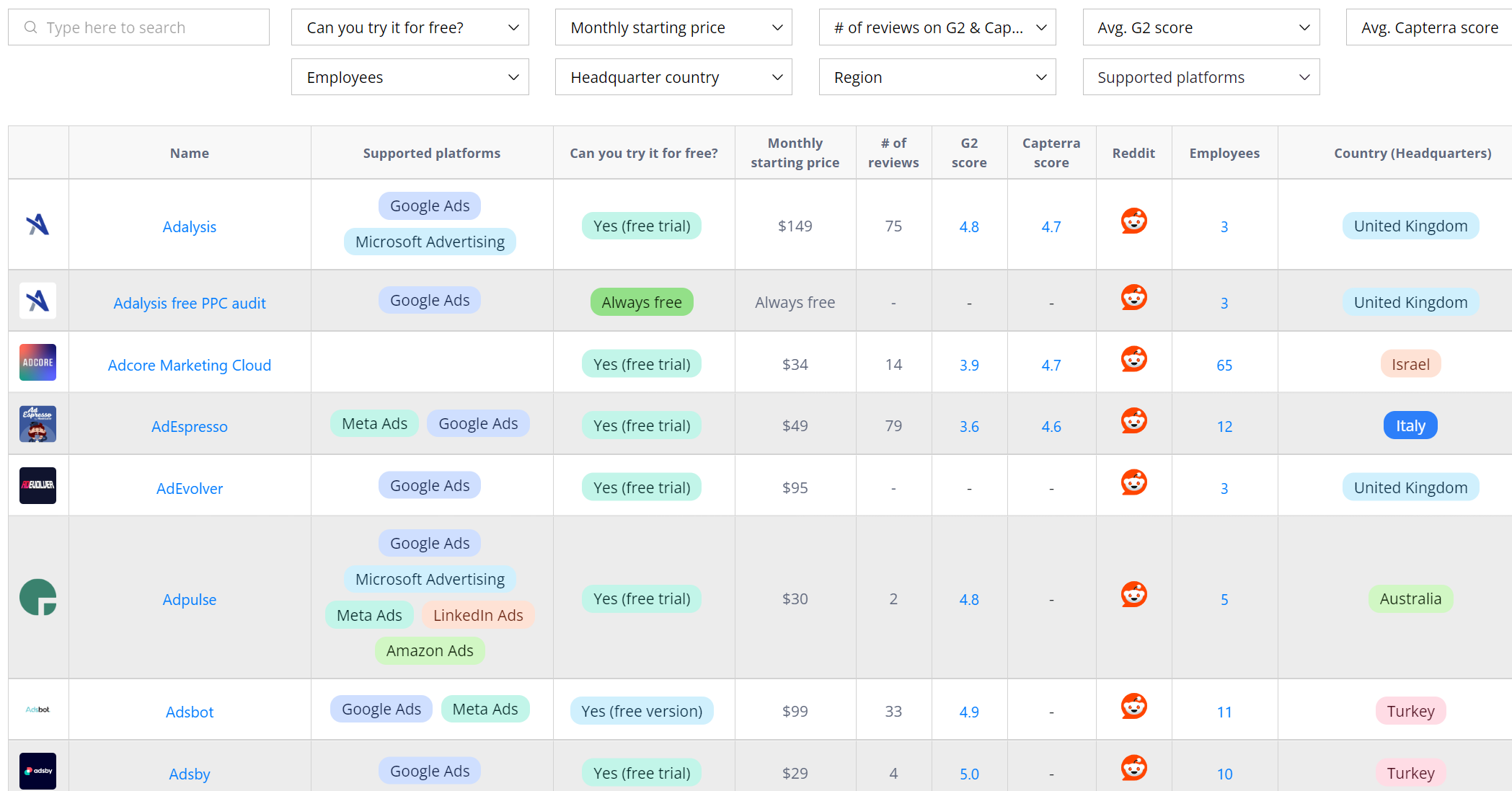Click the Adalysis logo icon
The image size is (1512, 791).
point(37,224)
